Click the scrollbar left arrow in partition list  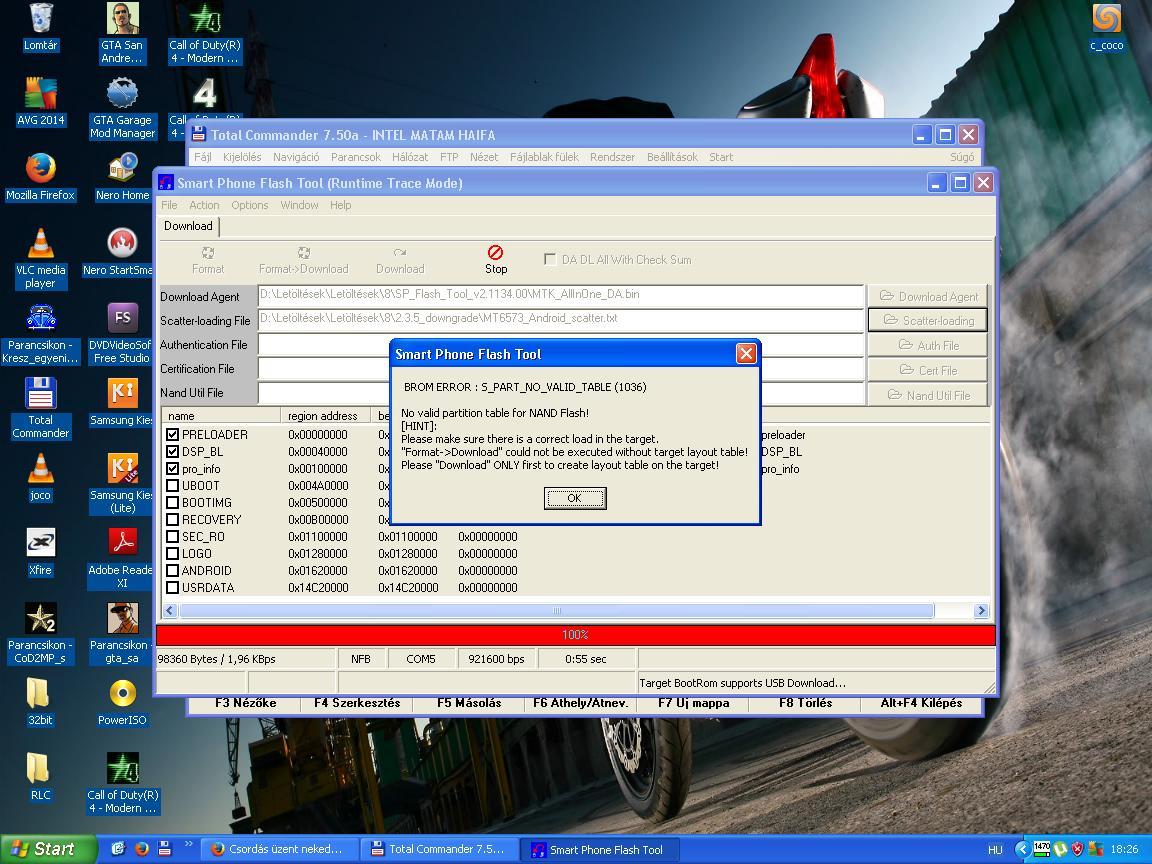tap(170, 611)
